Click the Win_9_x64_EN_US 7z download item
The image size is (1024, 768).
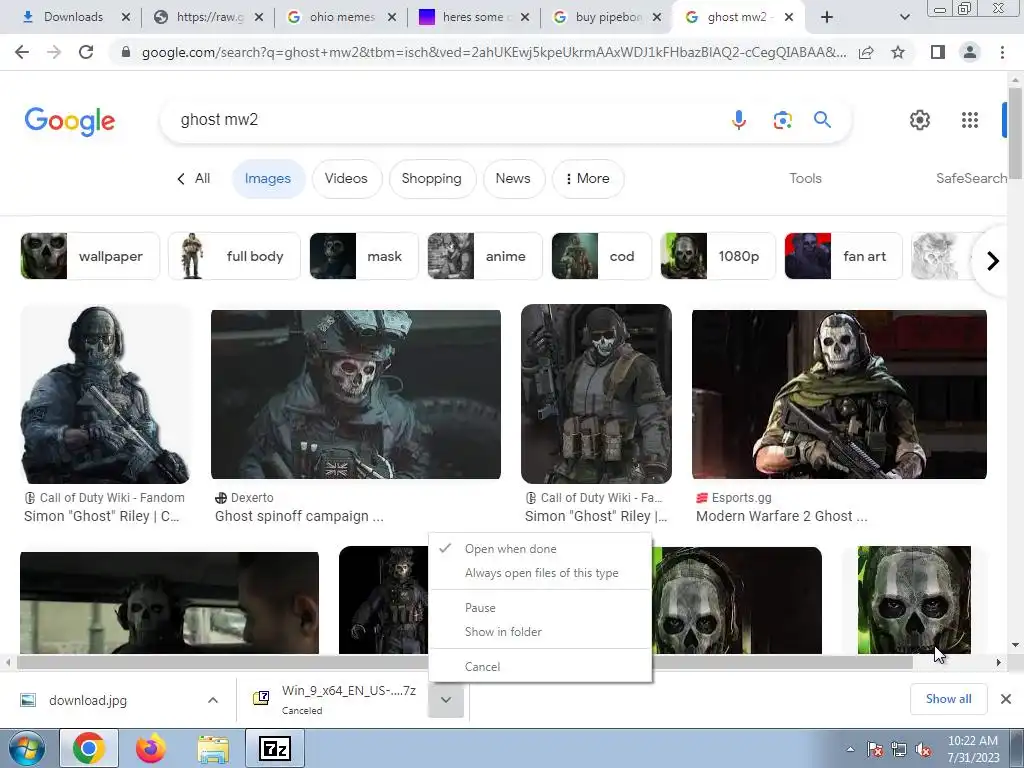336,700
